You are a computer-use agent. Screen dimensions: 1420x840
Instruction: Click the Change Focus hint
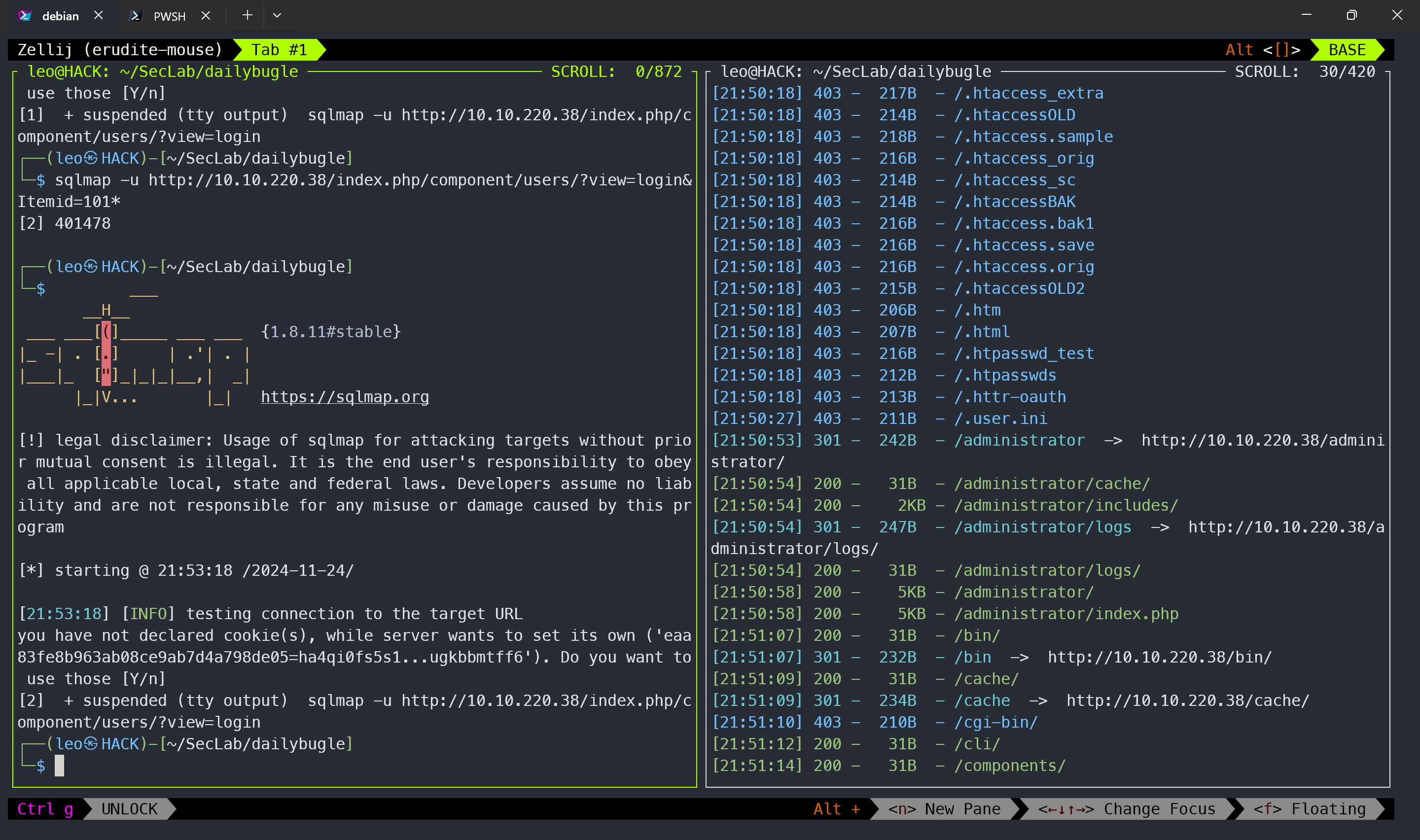pos(1127,809)
